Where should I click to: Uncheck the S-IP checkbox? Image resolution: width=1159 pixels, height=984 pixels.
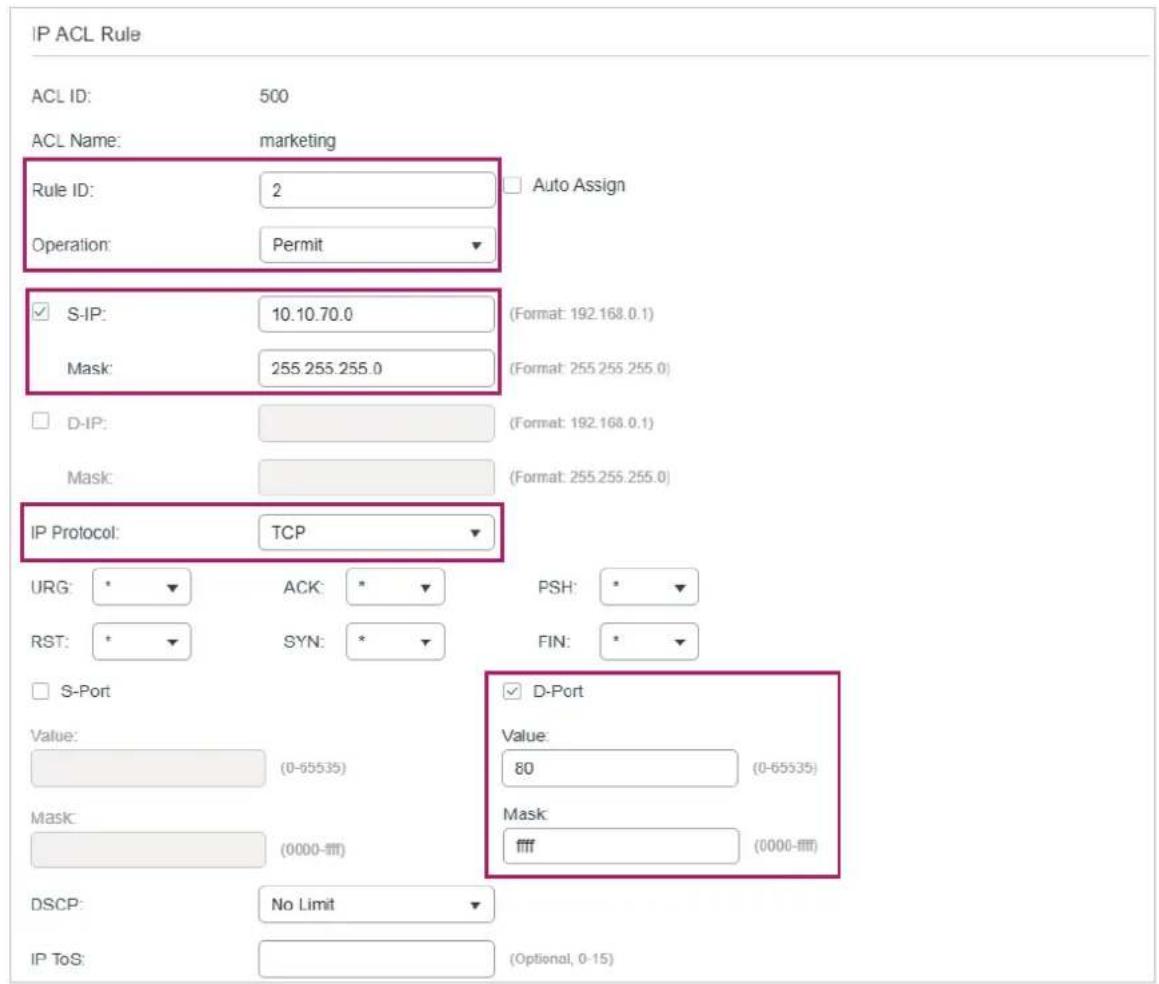pyautogui.click(x=41, y=312)
